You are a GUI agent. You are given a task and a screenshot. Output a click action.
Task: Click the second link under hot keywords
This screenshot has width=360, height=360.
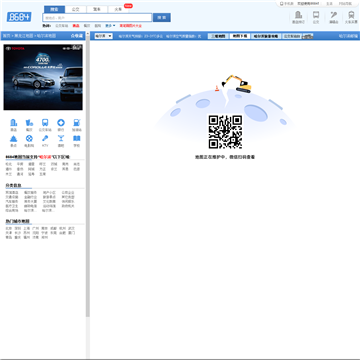click(76, 26)
